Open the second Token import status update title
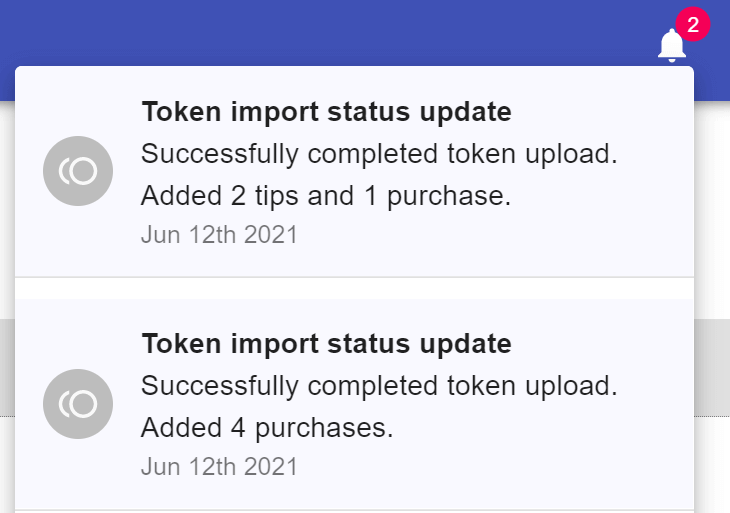Viewport: 730px width, 513px height. pos(326,345)
